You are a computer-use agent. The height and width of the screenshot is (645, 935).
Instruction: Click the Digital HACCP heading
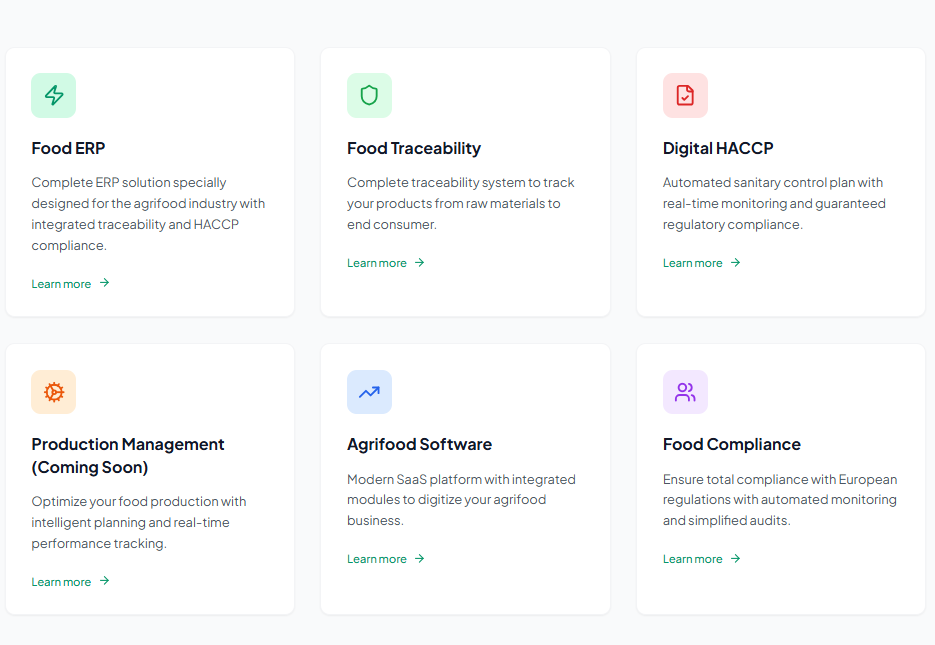pos(718,148)
